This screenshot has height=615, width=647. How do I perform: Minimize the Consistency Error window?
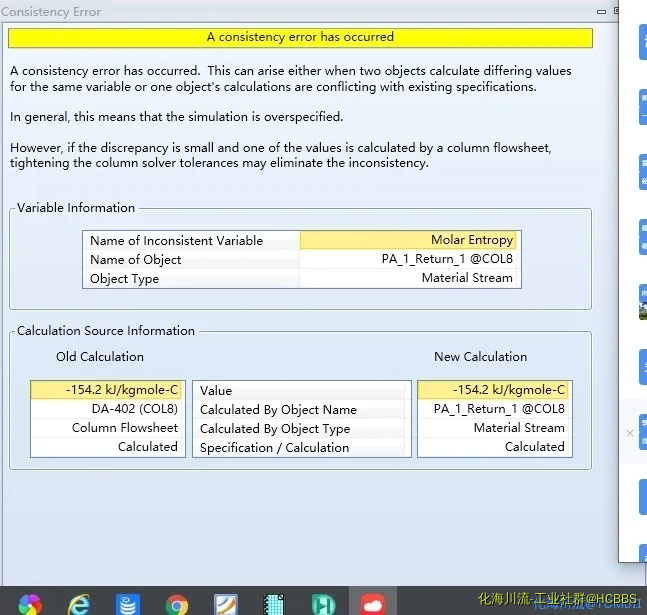pos(600,12)
